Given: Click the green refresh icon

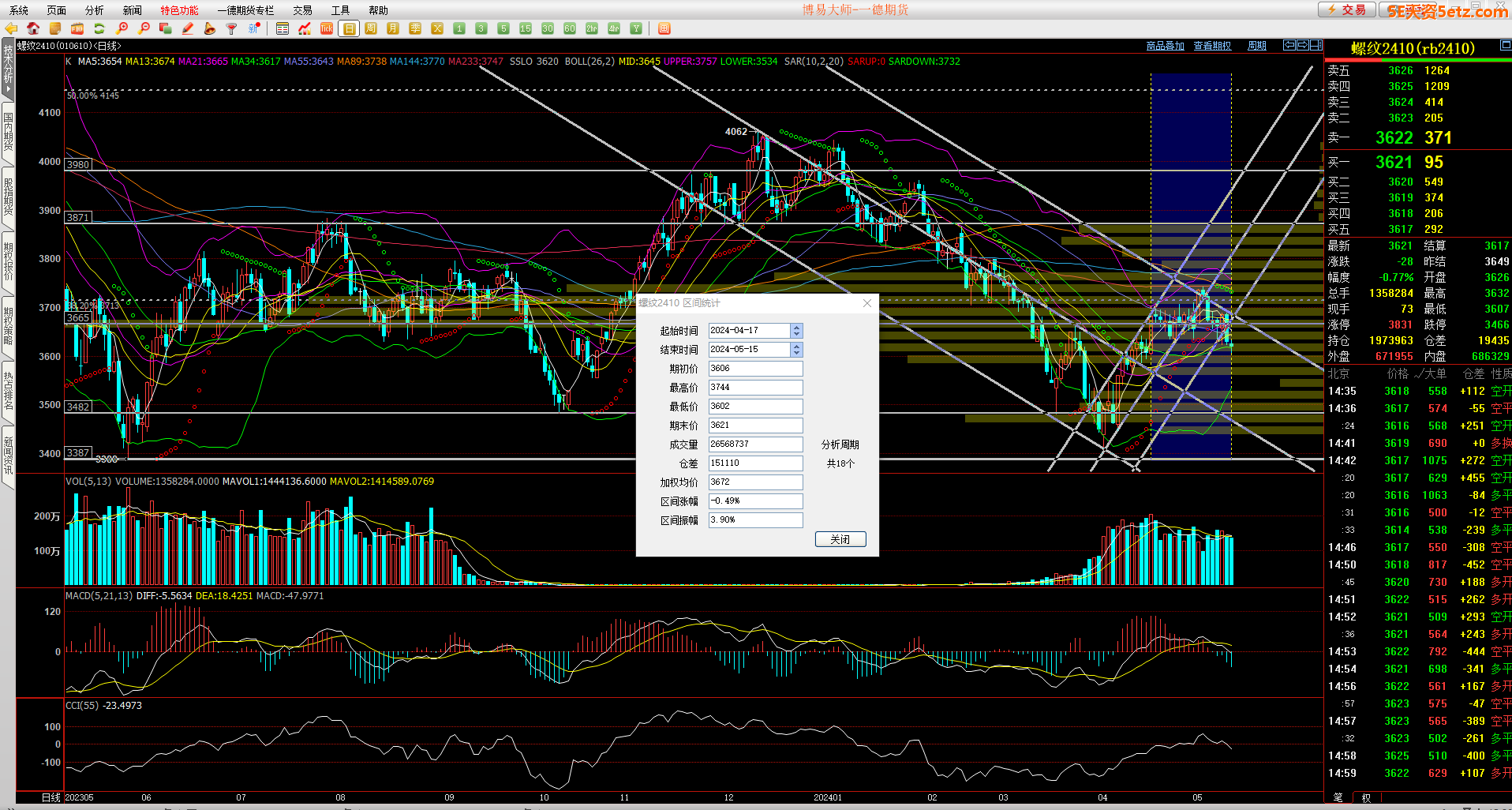Looking at the screenshot, I should pos(99,28).
